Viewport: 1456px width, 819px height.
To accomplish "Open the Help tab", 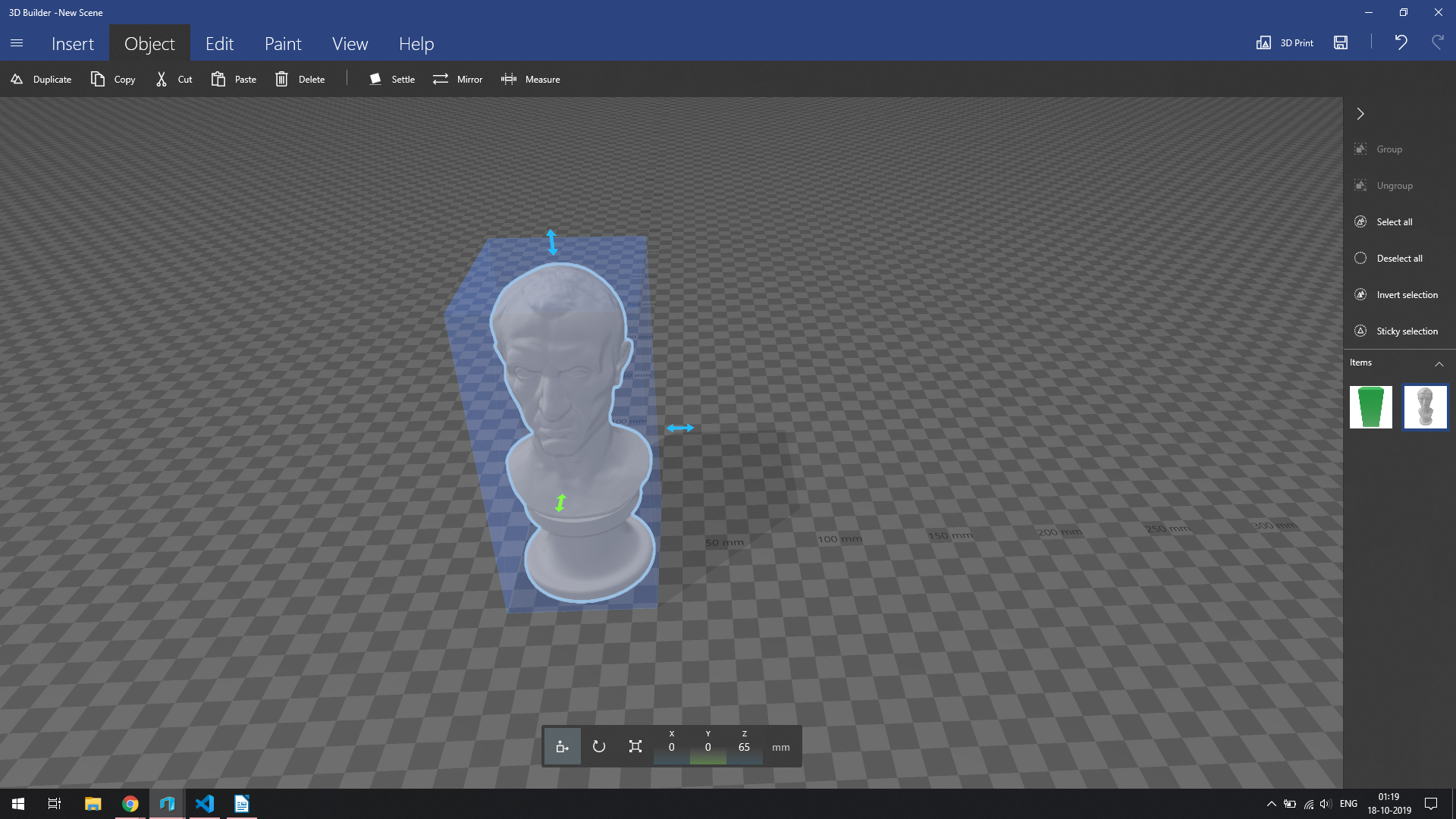I will coord(416,43).
